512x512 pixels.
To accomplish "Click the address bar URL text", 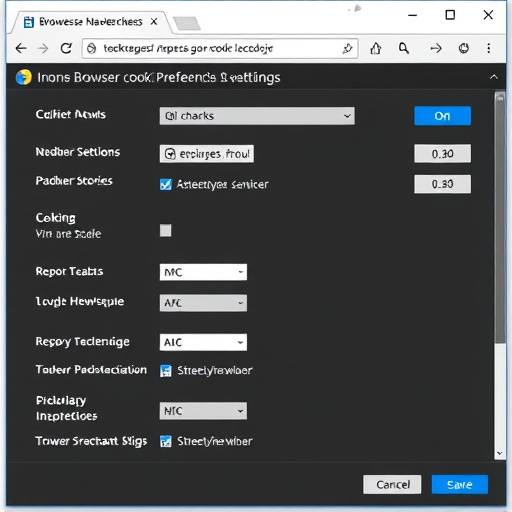I will point(188,49).
